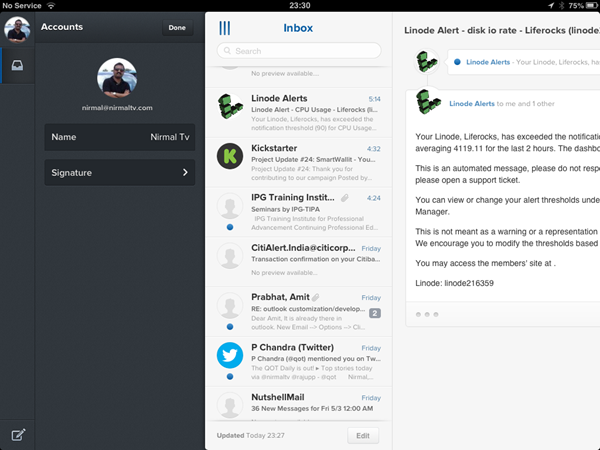This screenshot has width=600, height=450.
Task: Tap the email address nirmal@nirmaltv.com
Action: click(x=117, y=108)
